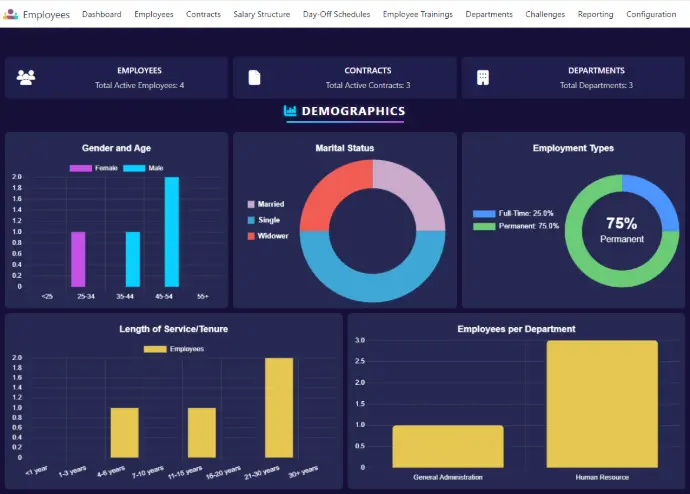
Task: Click the pink Married donut segment
Action: [x=414, y=190]
